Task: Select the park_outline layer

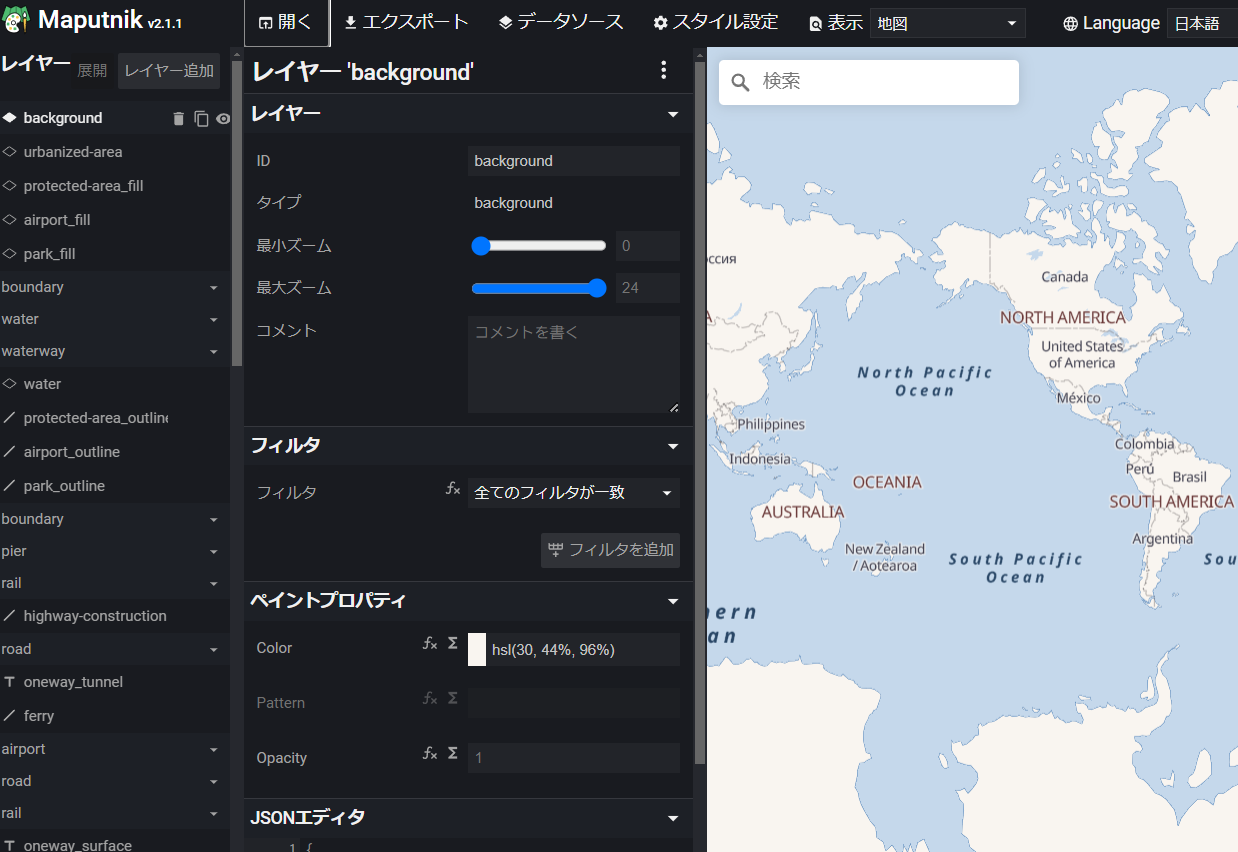Action: click(115, 486)
